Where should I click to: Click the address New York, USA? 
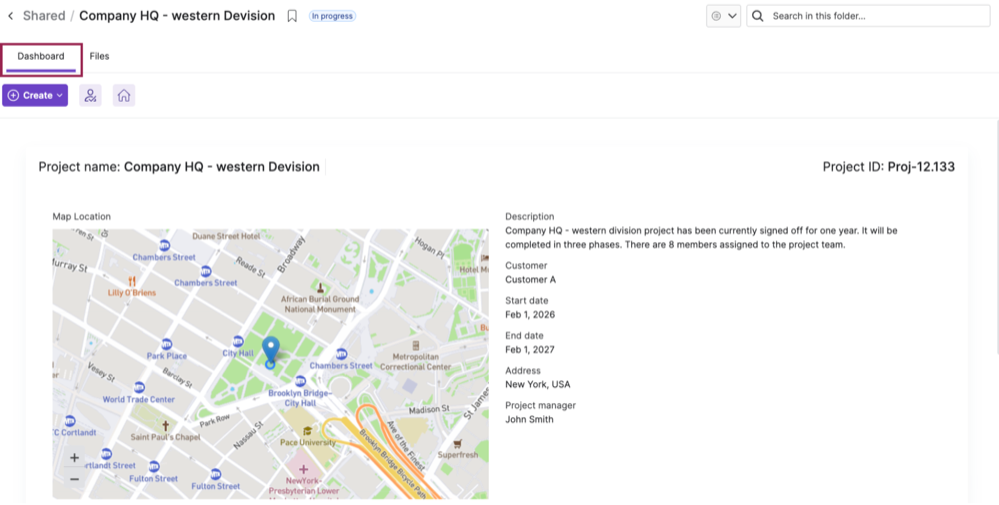[538, 385]
